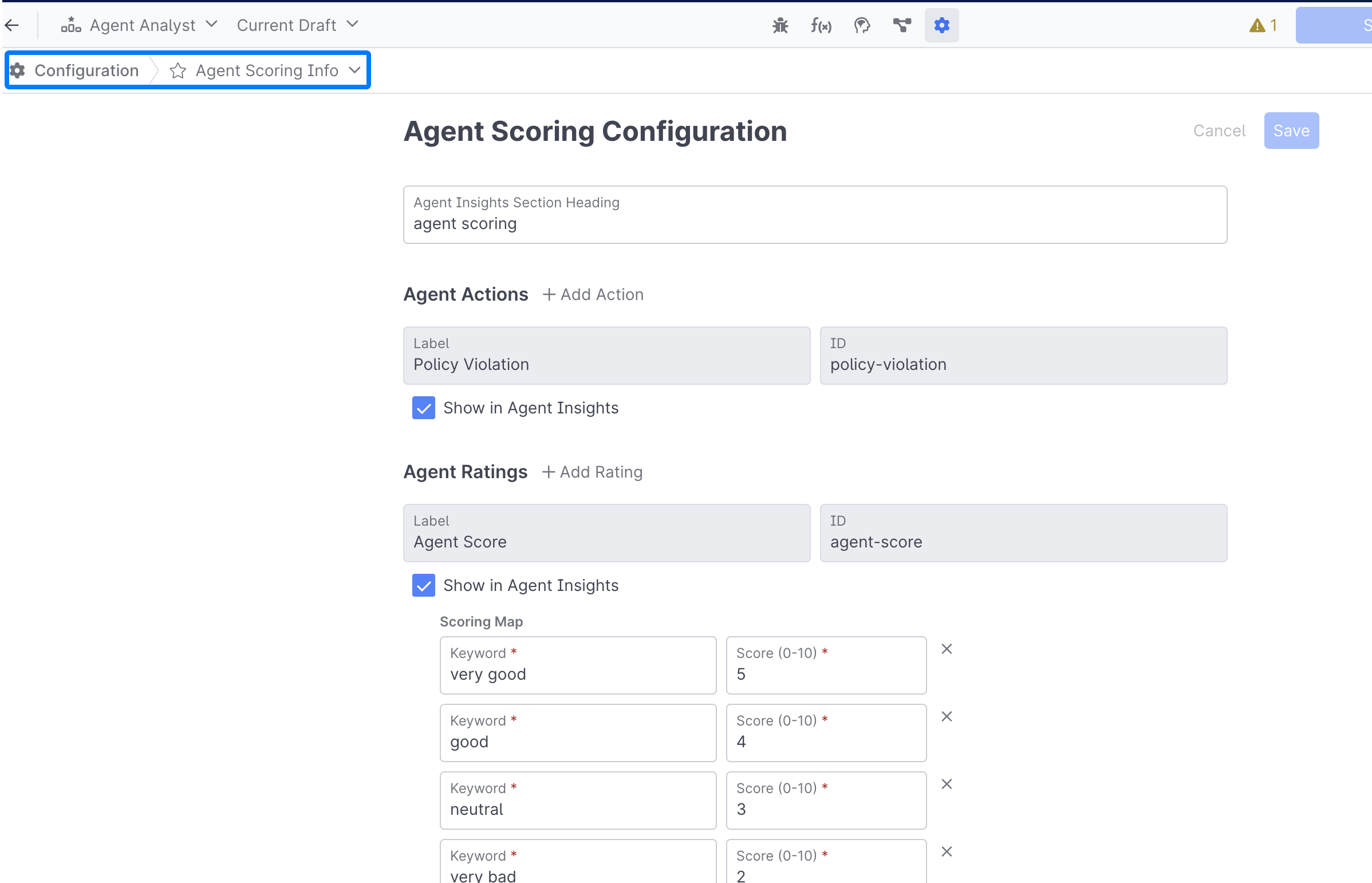Image resolution: width=1372 pixels, height=883 pixels.
Task: Click the warning triangle alert icon
Action: [1257, 25]
